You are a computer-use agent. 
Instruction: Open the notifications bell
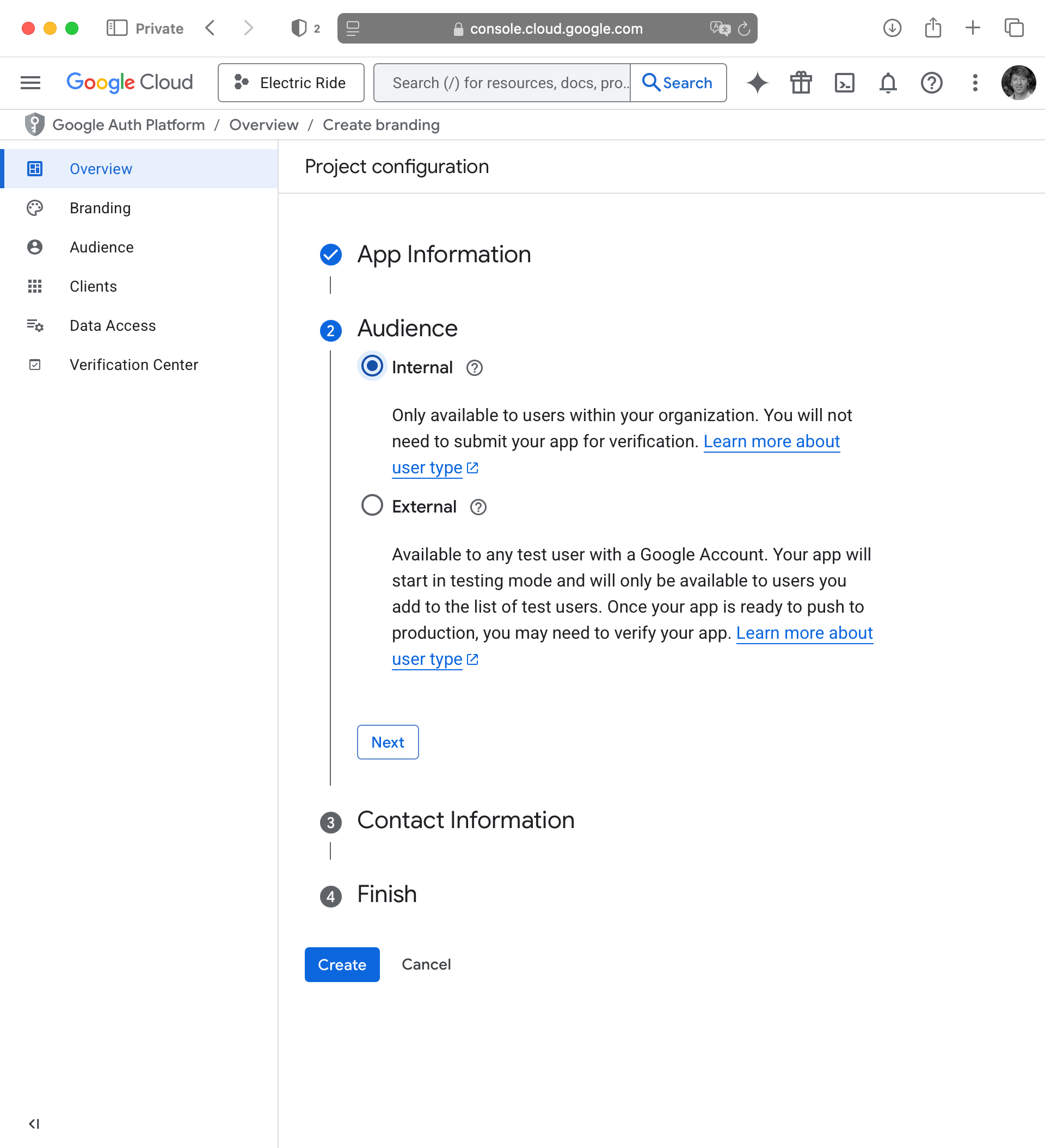pos(888,83)
